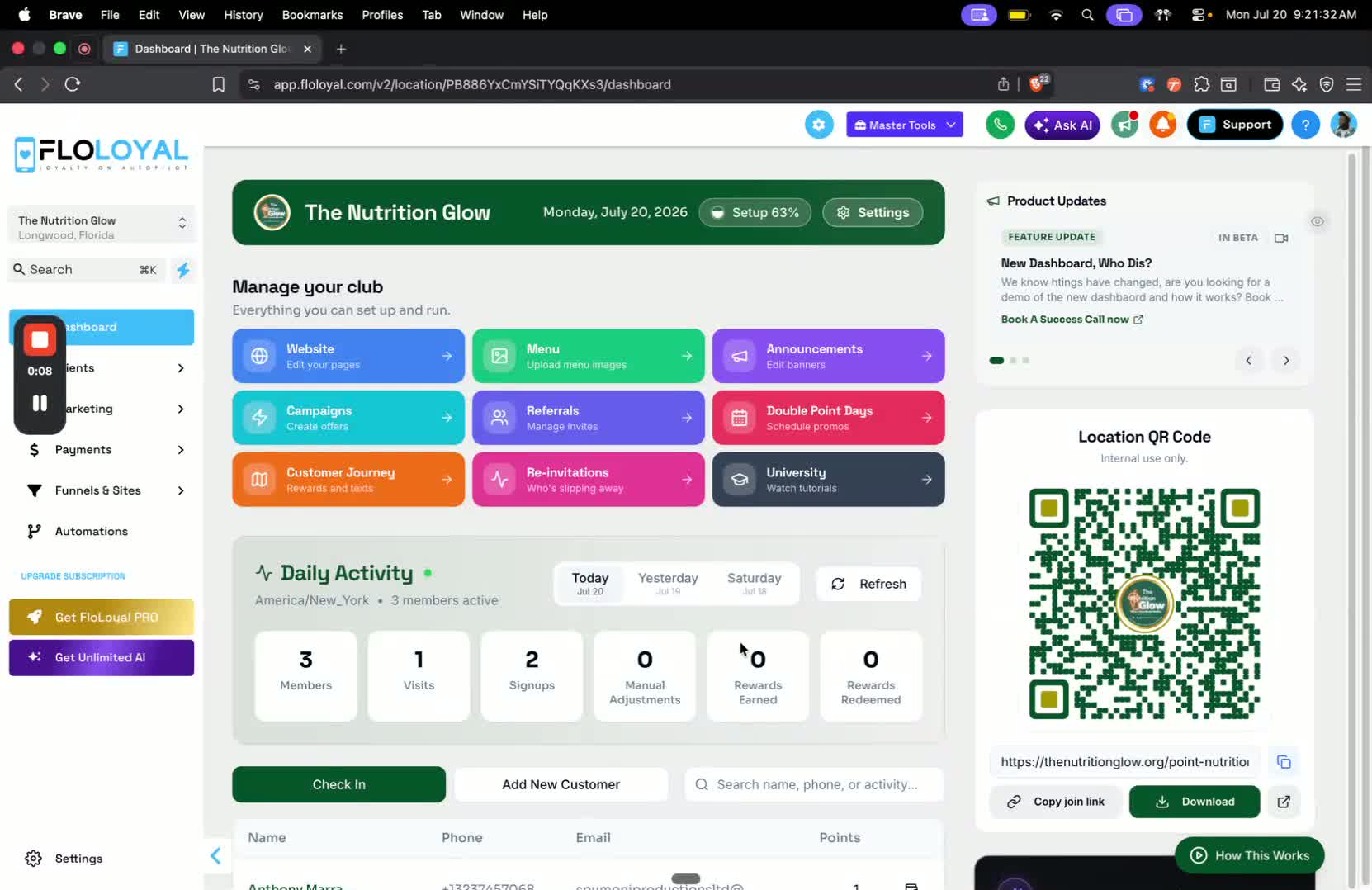Open the Profiles menu in menu bar
The image size is (1372, 890).
click(382, 15)
